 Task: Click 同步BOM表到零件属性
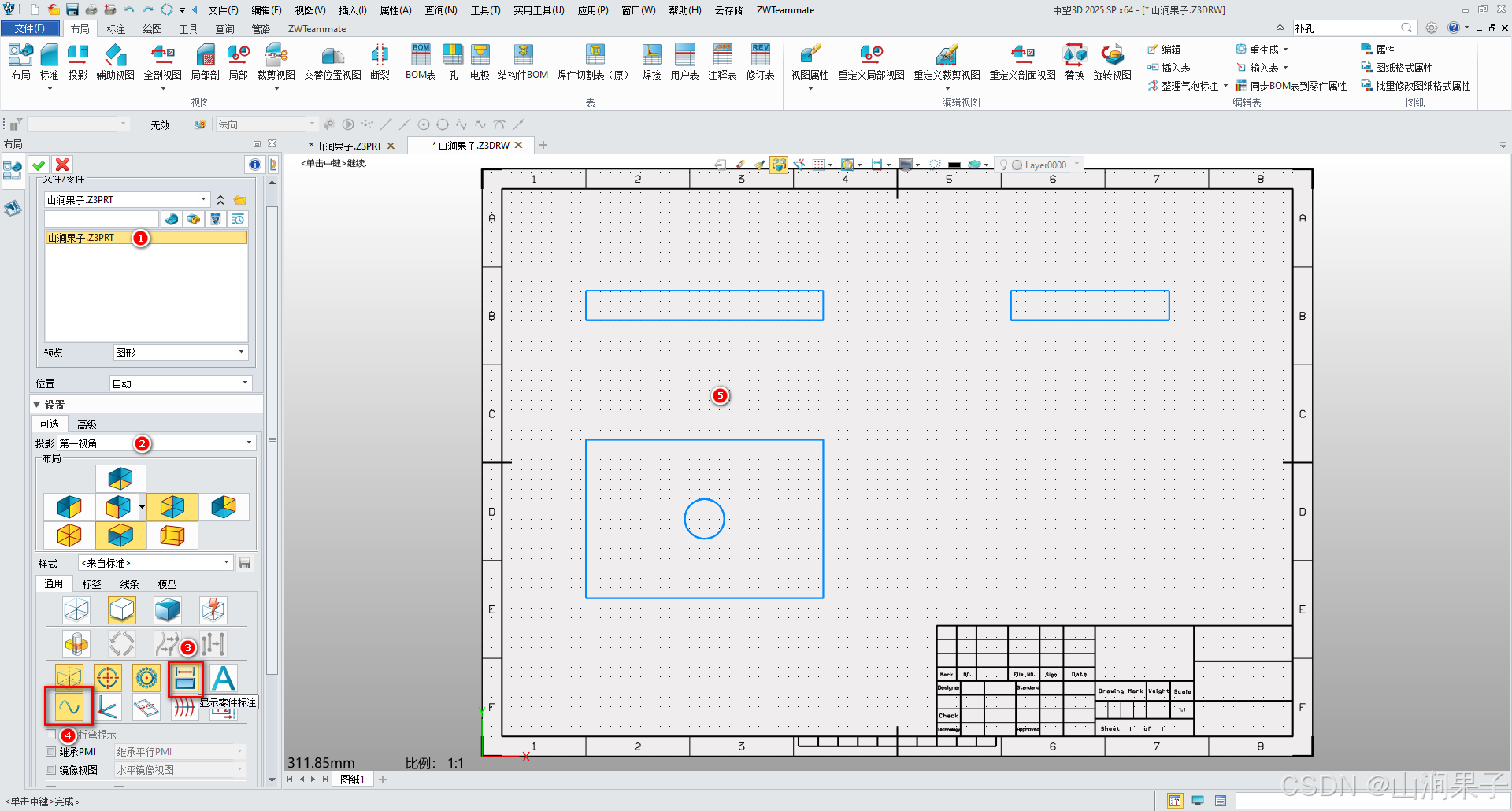[1291, 86]
